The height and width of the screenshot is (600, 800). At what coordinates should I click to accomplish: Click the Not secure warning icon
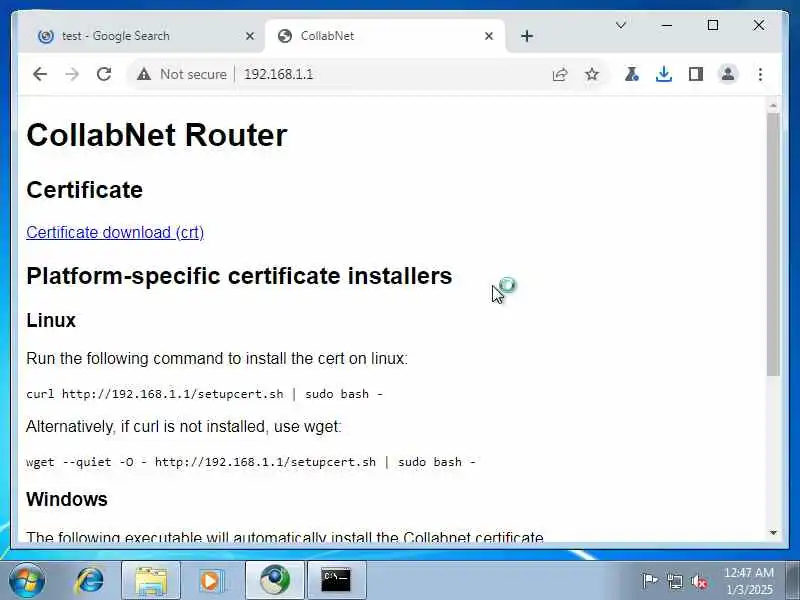click(144, 74)
